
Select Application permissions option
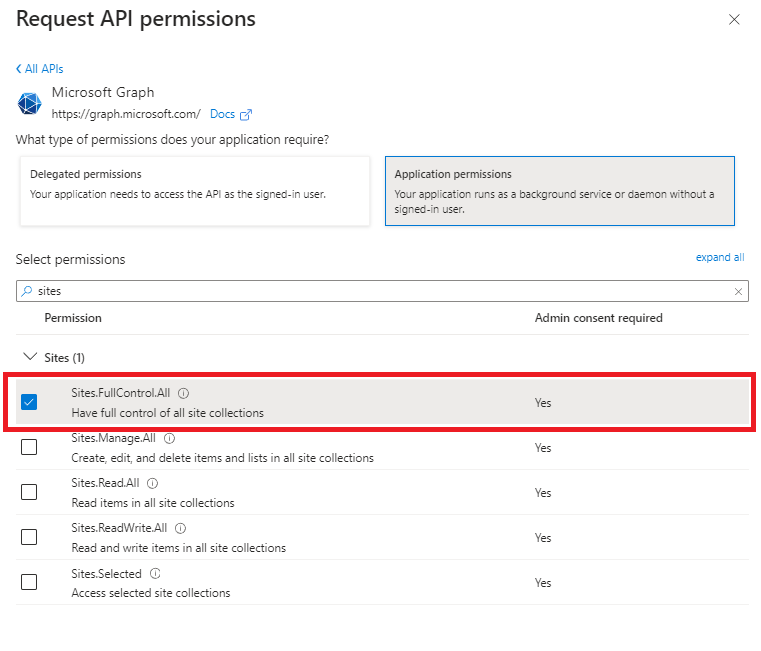click(559, 190)
